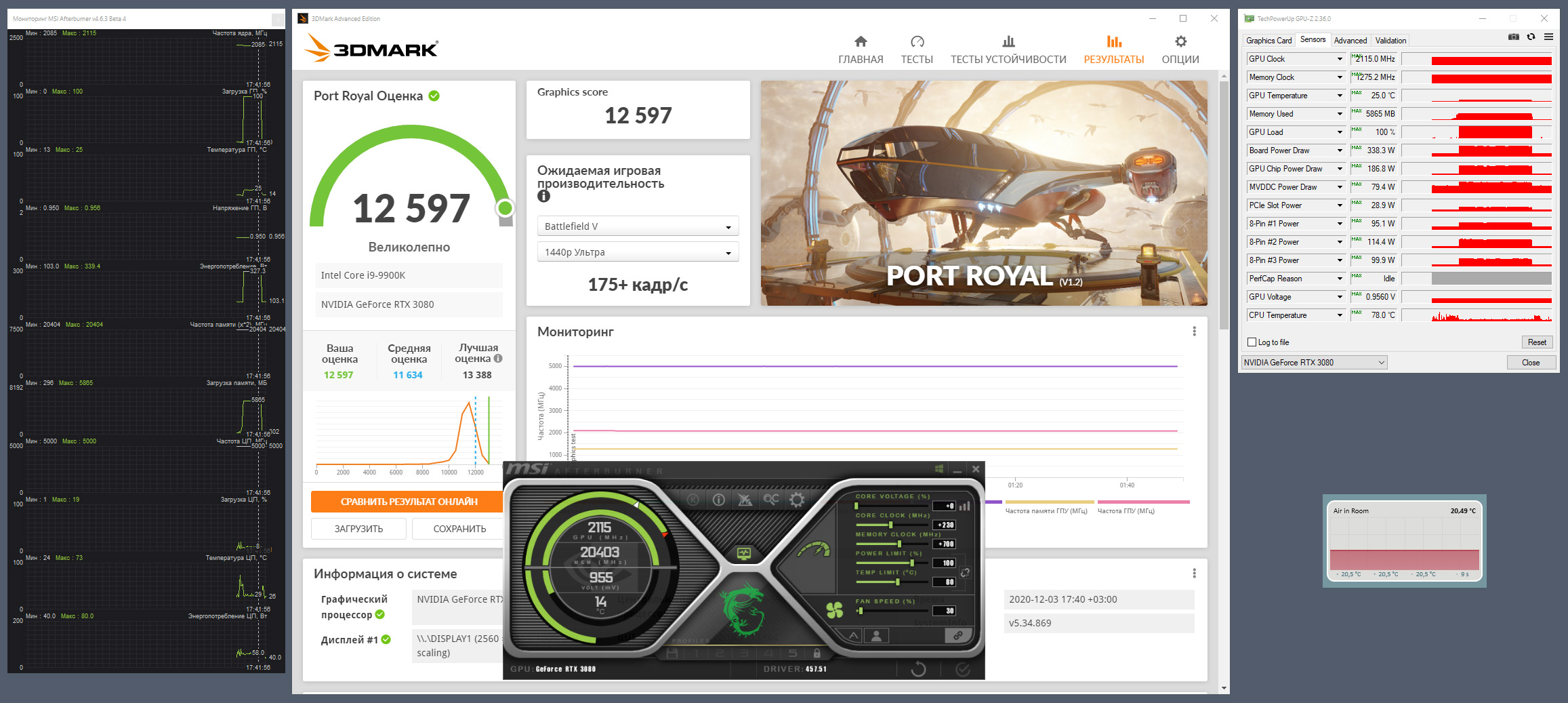Open the system information three-dot menu
Viewport: 1568px width, 703px height.
pyautogui.click(x=1194, y=574)
